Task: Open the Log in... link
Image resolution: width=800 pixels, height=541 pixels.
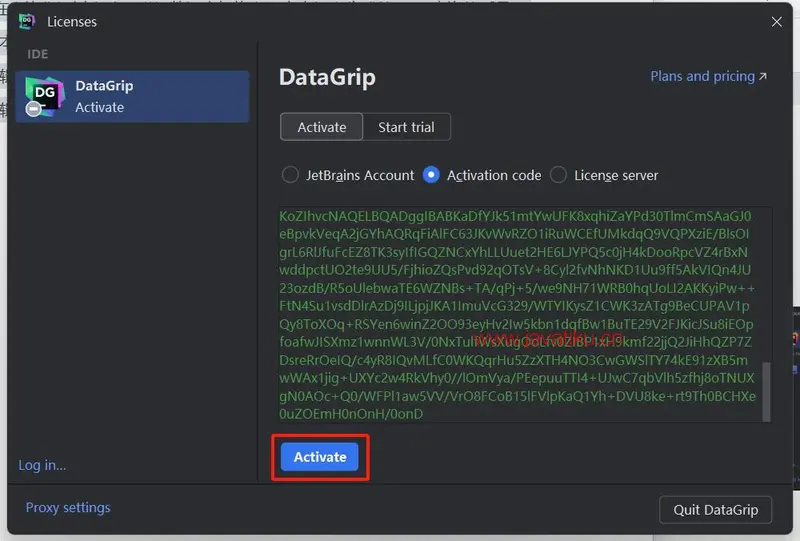Action: pyautogui.click(x=42, y=465)
